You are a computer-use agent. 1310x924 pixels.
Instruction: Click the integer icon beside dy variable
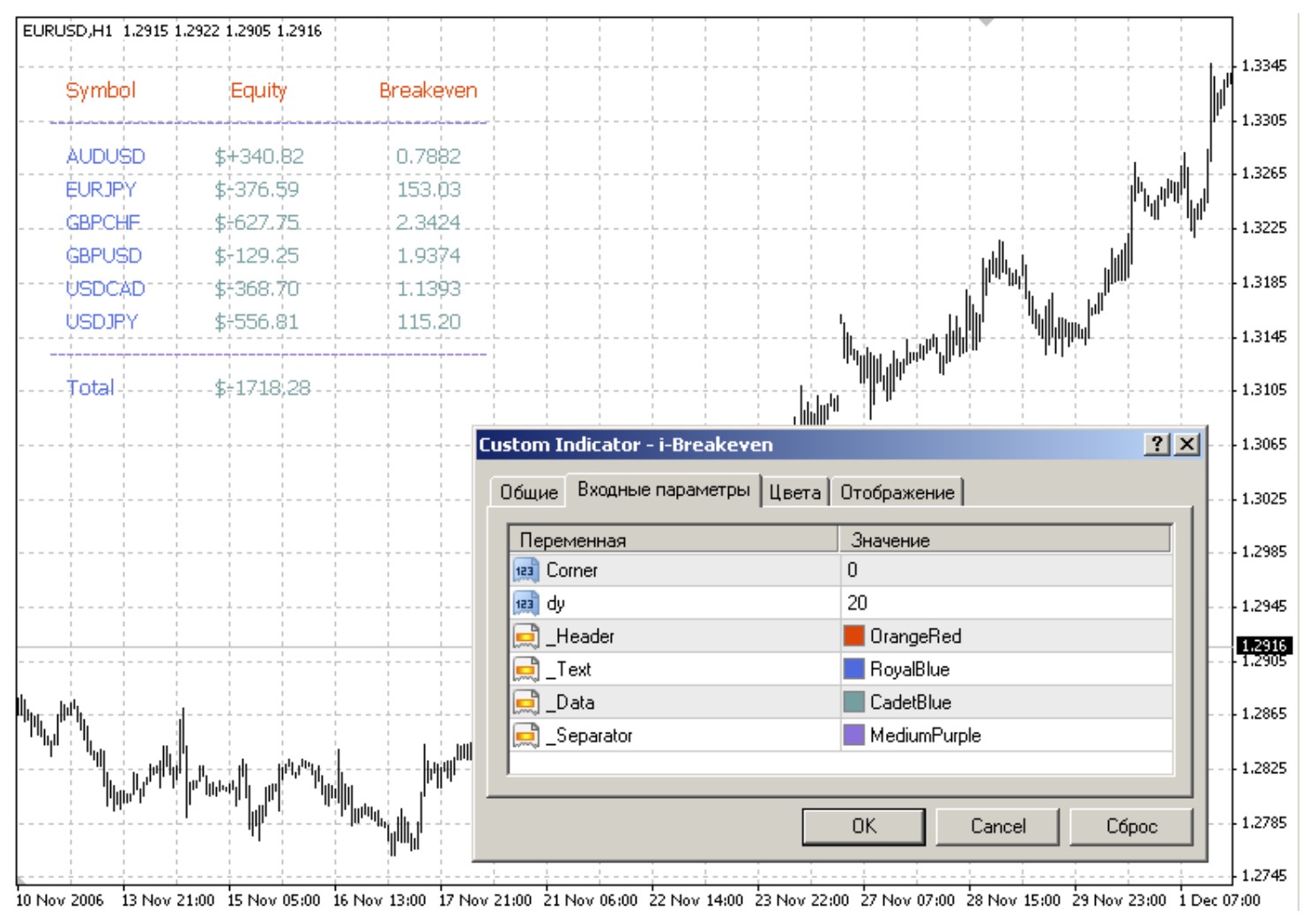point(525,604)
